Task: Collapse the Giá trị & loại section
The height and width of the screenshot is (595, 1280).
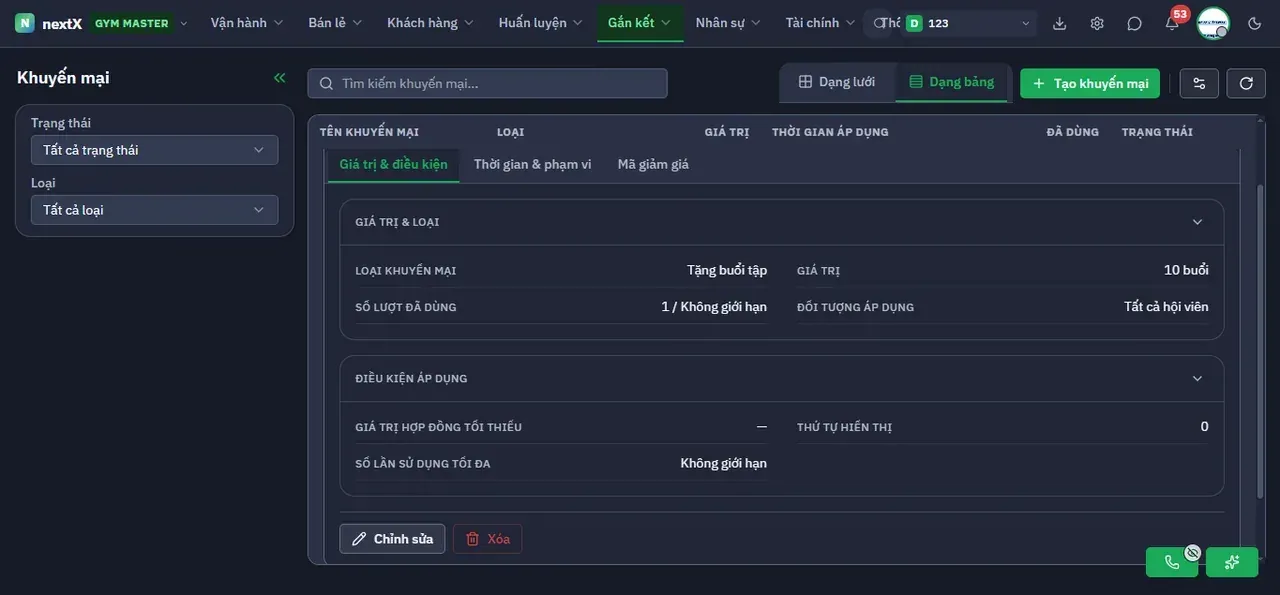Action: point(1197,222)
